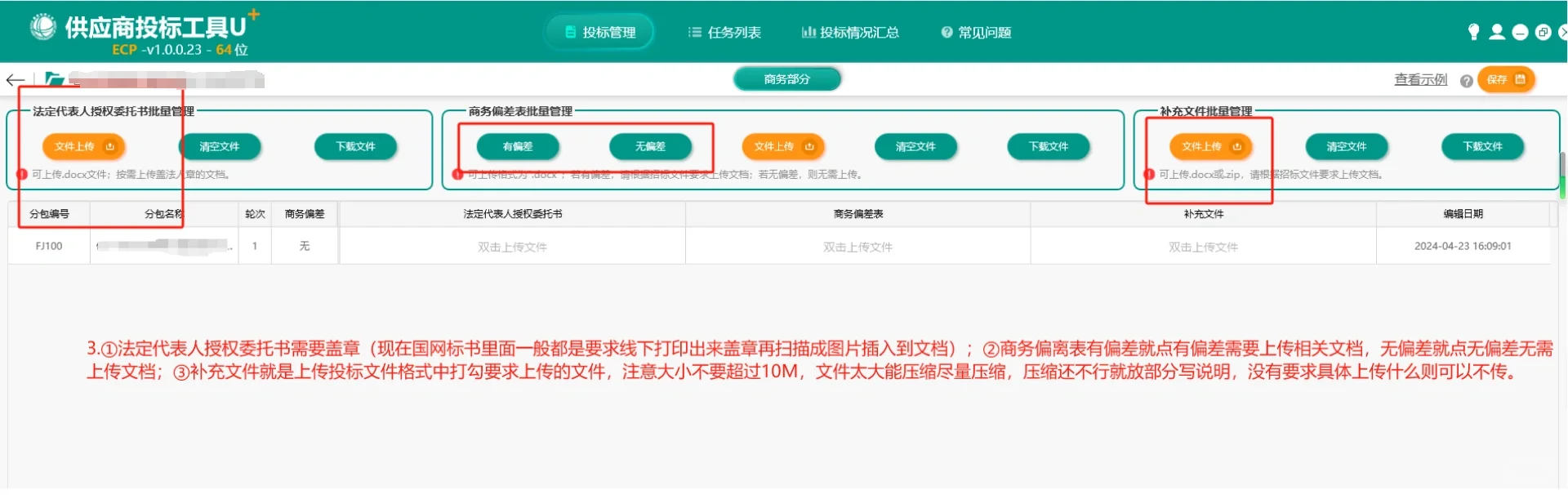Click 双击上传文件 in 法定代表人授权委托书 column
1568x495 pixels.
(x=513, y=247)
